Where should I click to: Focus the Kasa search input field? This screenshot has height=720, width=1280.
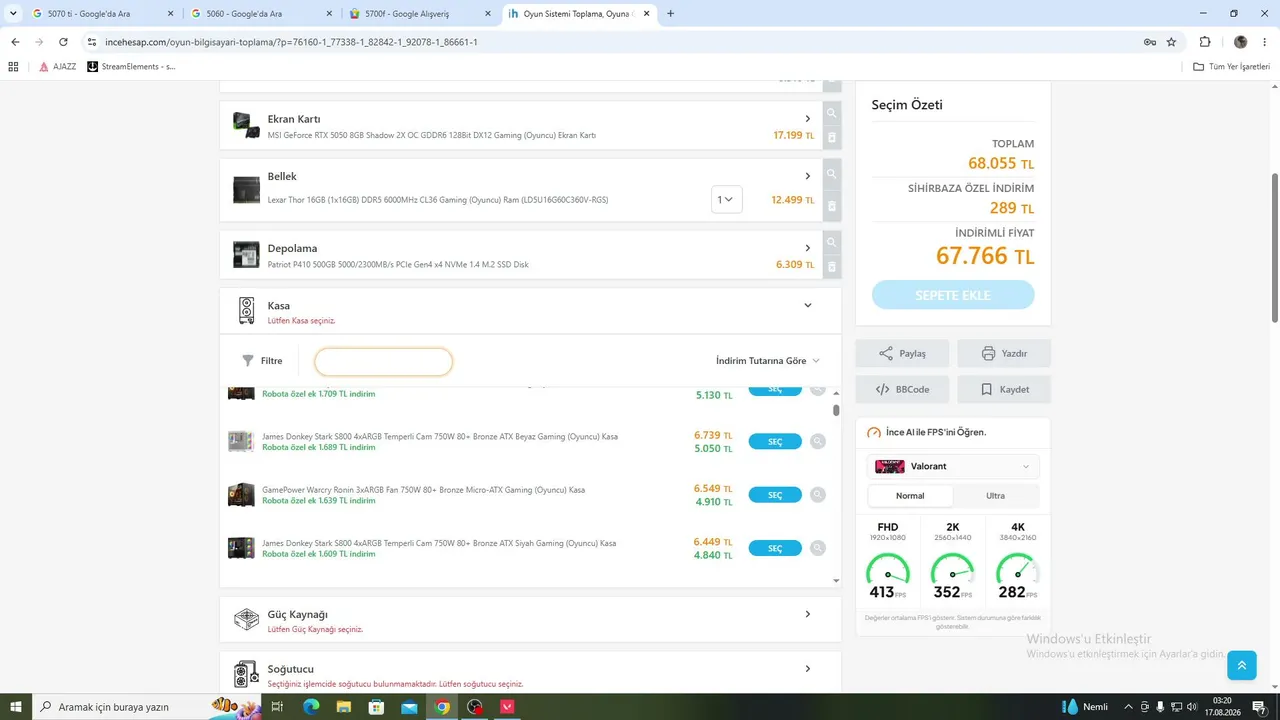point(383,361)
